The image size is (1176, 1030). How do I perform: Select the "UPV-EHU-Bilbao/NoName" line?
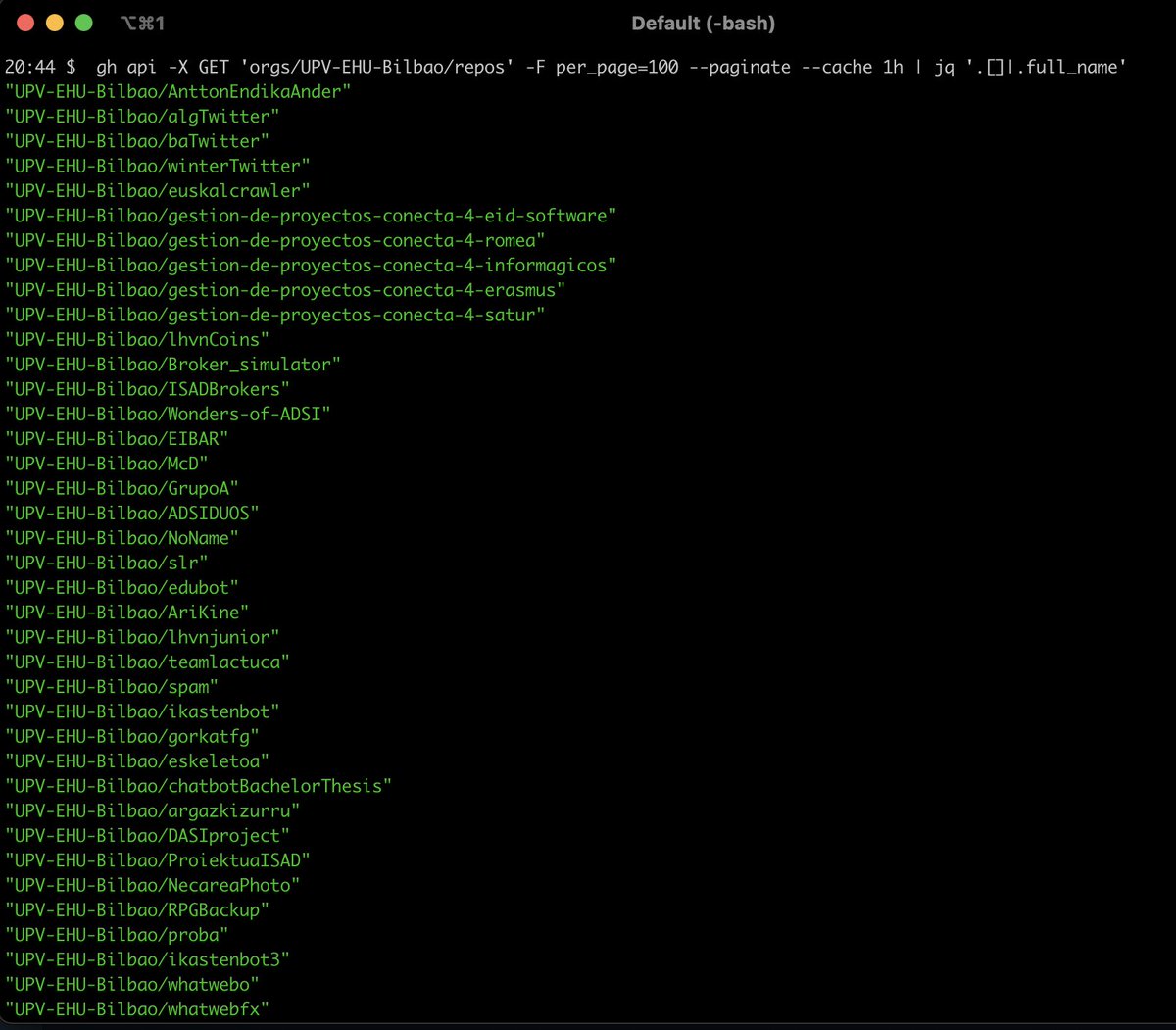(122, 538)
